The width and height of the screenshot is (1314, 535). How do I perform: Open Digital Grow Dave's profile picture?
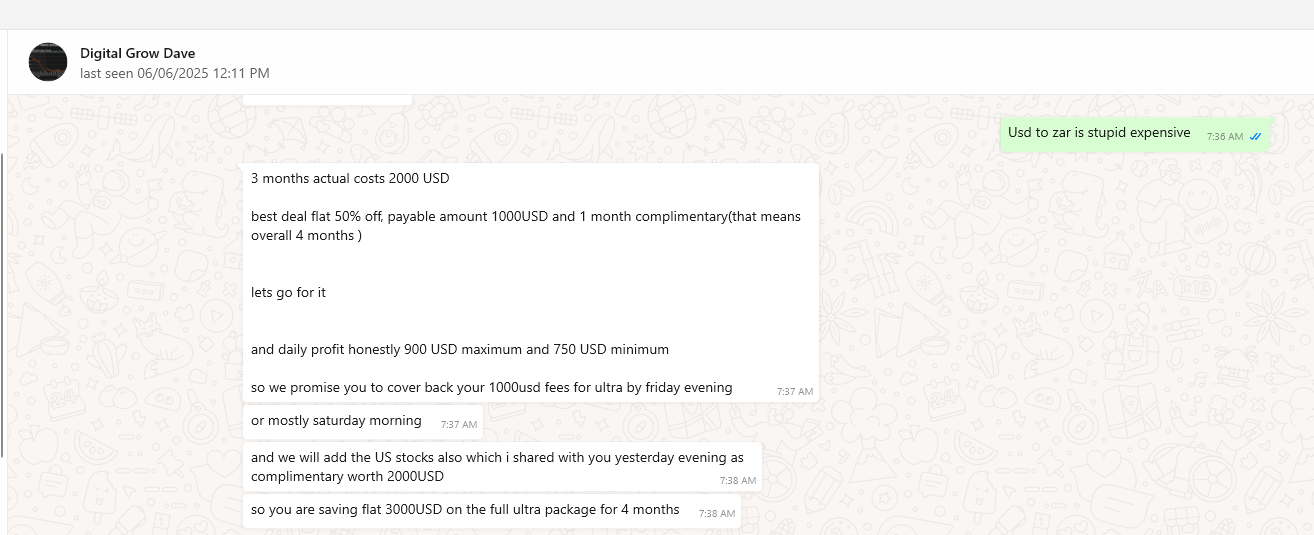tap(48, 62)
